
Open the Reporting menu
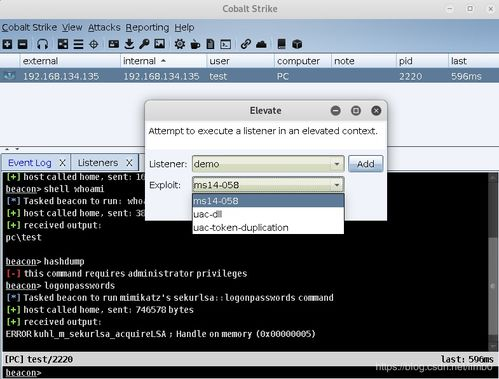(147, 27)
